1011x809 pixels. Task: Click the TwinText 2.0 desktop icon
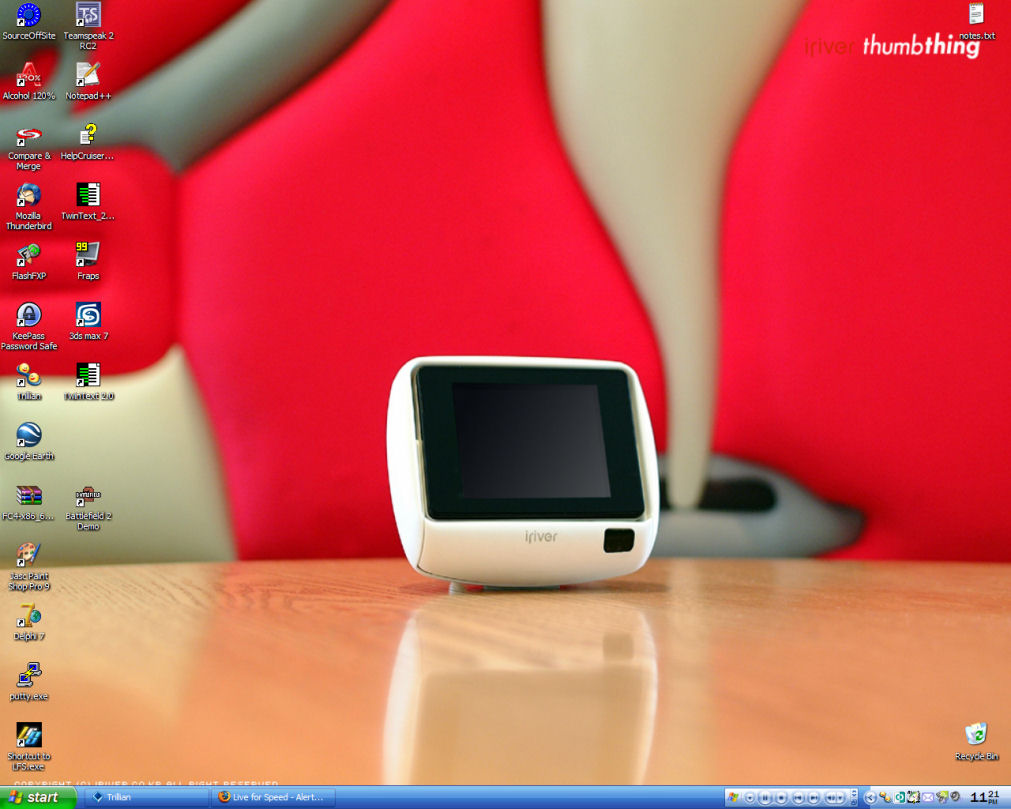pos(88,382)
